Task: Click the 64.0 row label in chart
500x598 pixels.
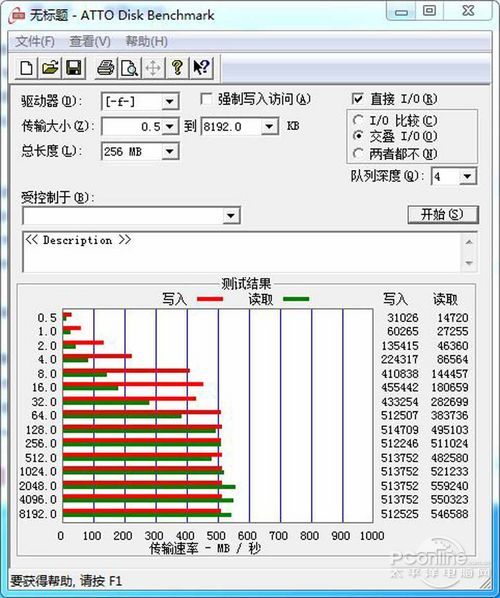Action: [44, 415]
